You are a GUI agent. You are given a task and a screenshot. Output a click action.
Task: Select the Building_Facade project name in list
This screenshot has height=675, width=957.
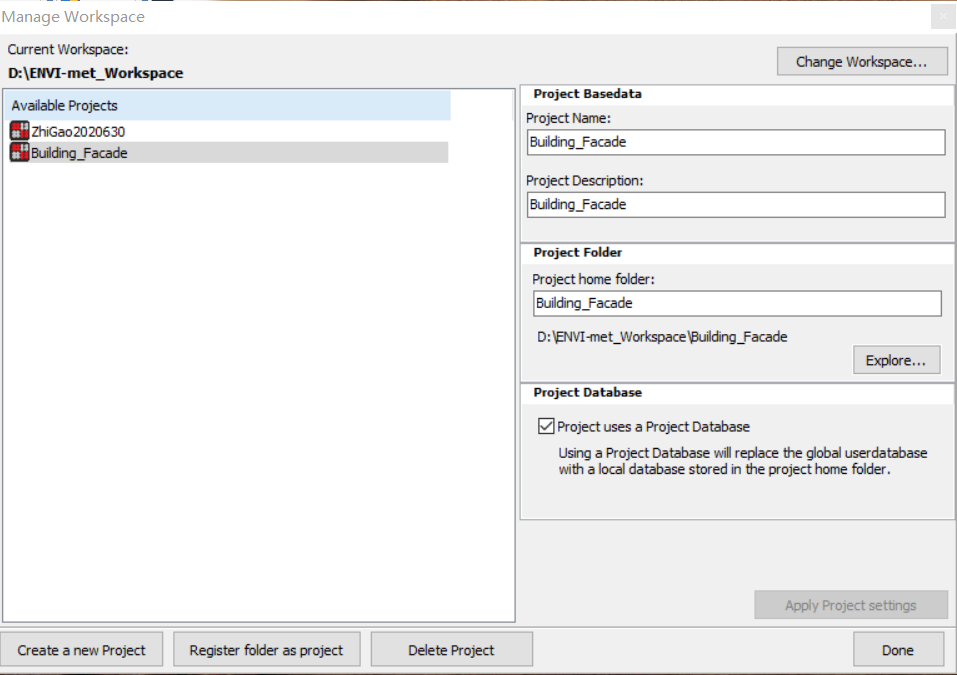[79, 153]
